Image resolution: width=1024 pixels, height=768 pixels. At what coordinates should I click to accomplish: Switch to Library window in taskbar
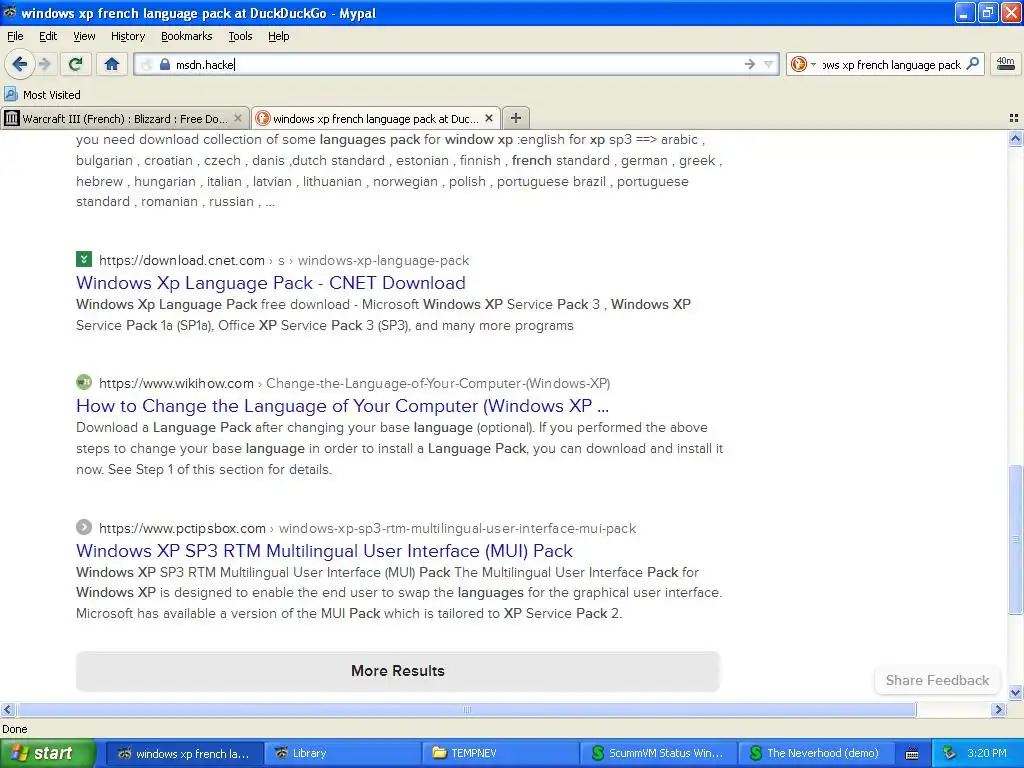tap(342, 753)
